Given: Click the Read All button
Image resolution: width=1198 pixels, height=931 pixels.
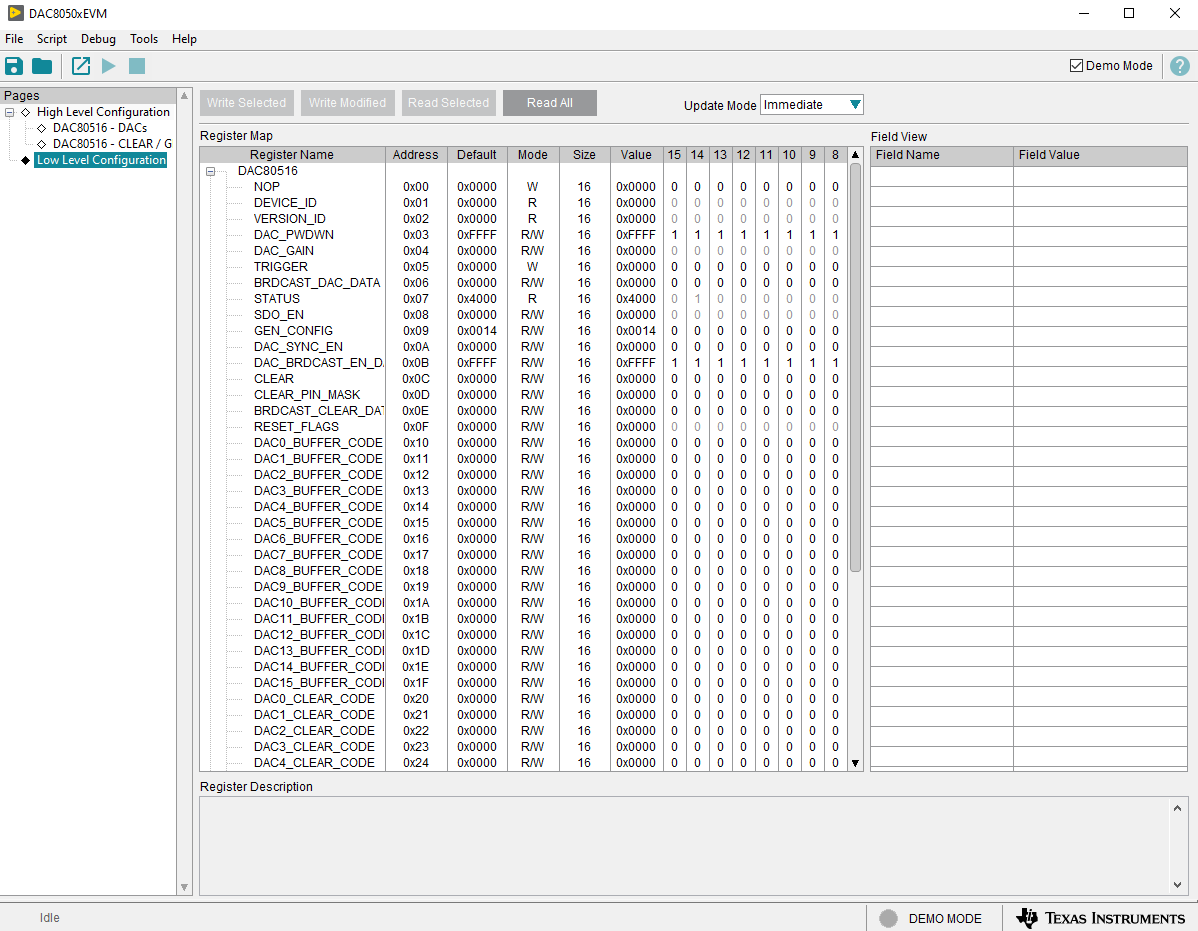Looking at the screenshot, I should point(549,102).
